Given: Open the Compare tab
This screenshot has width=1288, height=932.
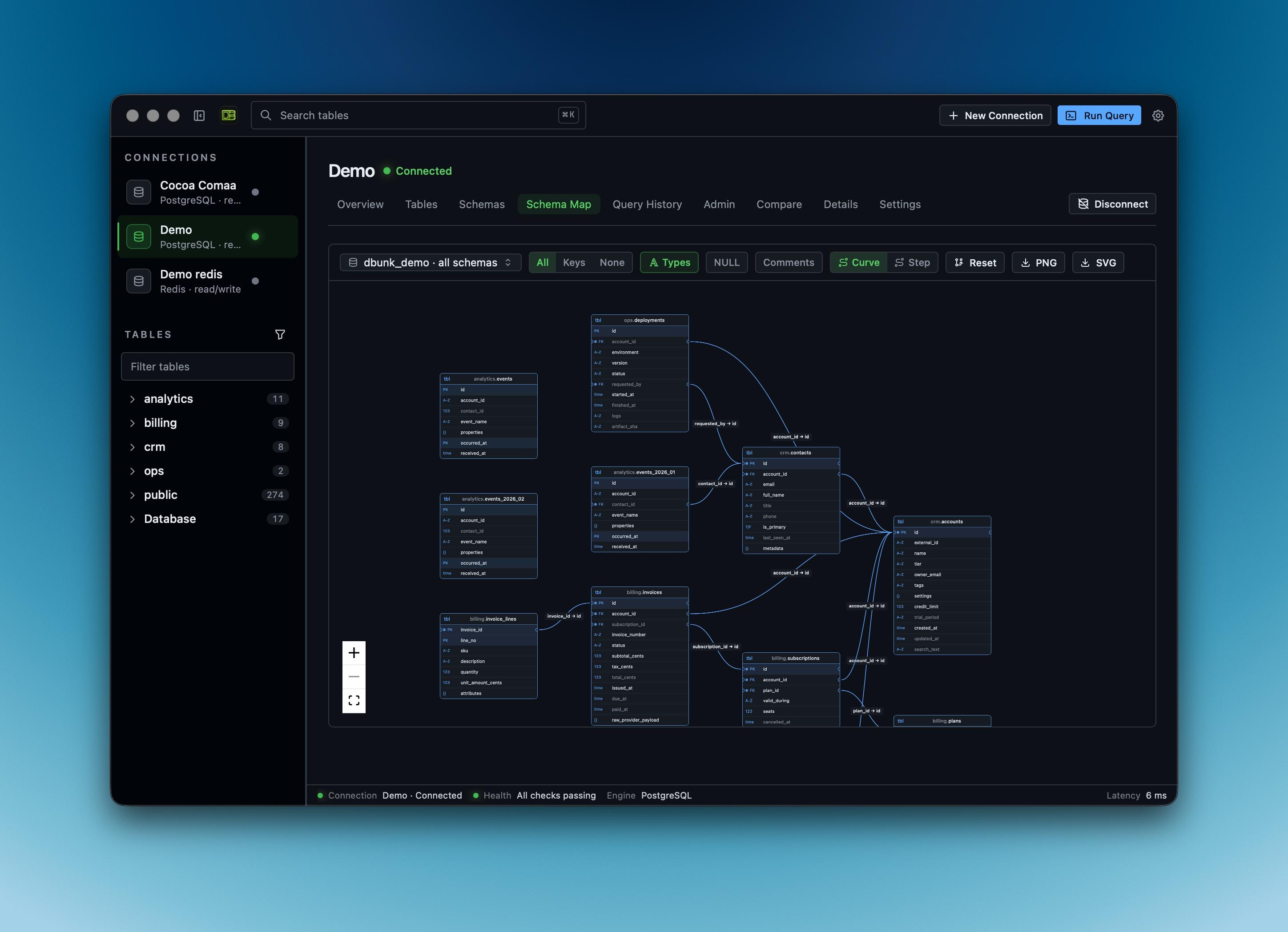Looking at the screenshot, I should [779, 205].
